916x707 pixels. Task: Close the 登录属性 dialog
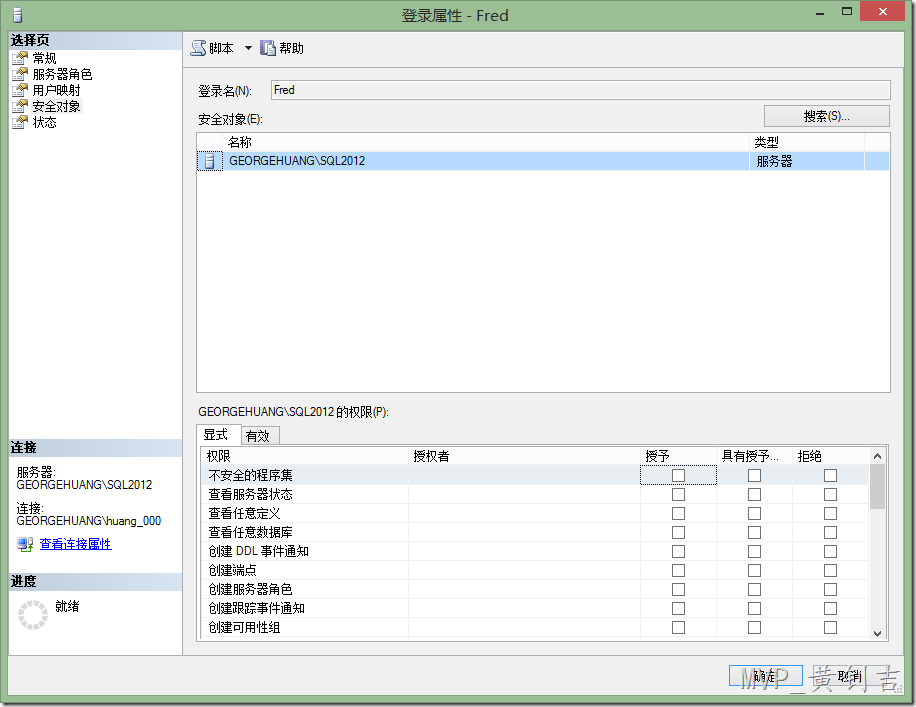(883, 12)
